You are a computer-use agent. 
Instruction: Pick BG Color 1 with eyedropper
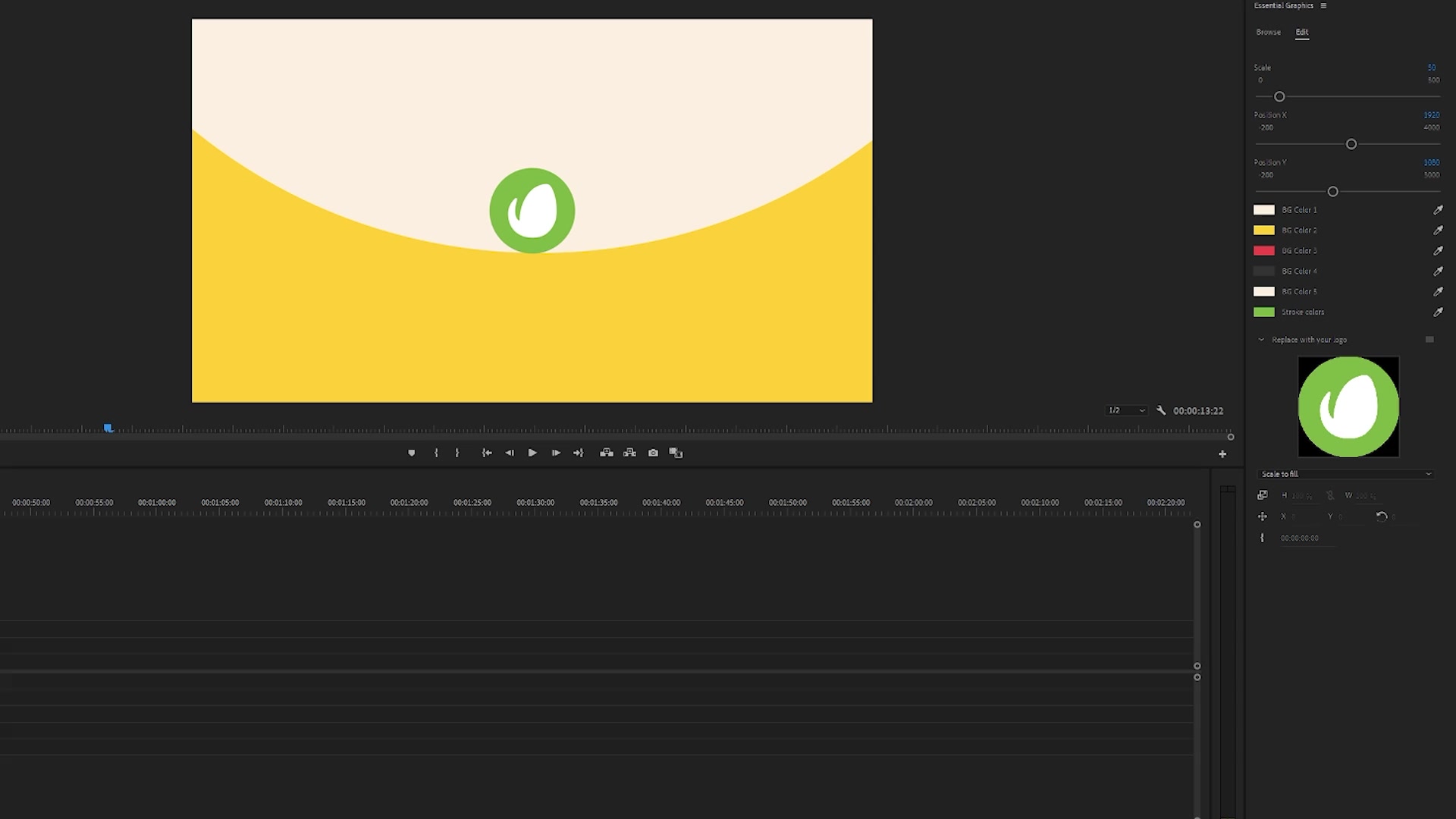[1438, 210]
